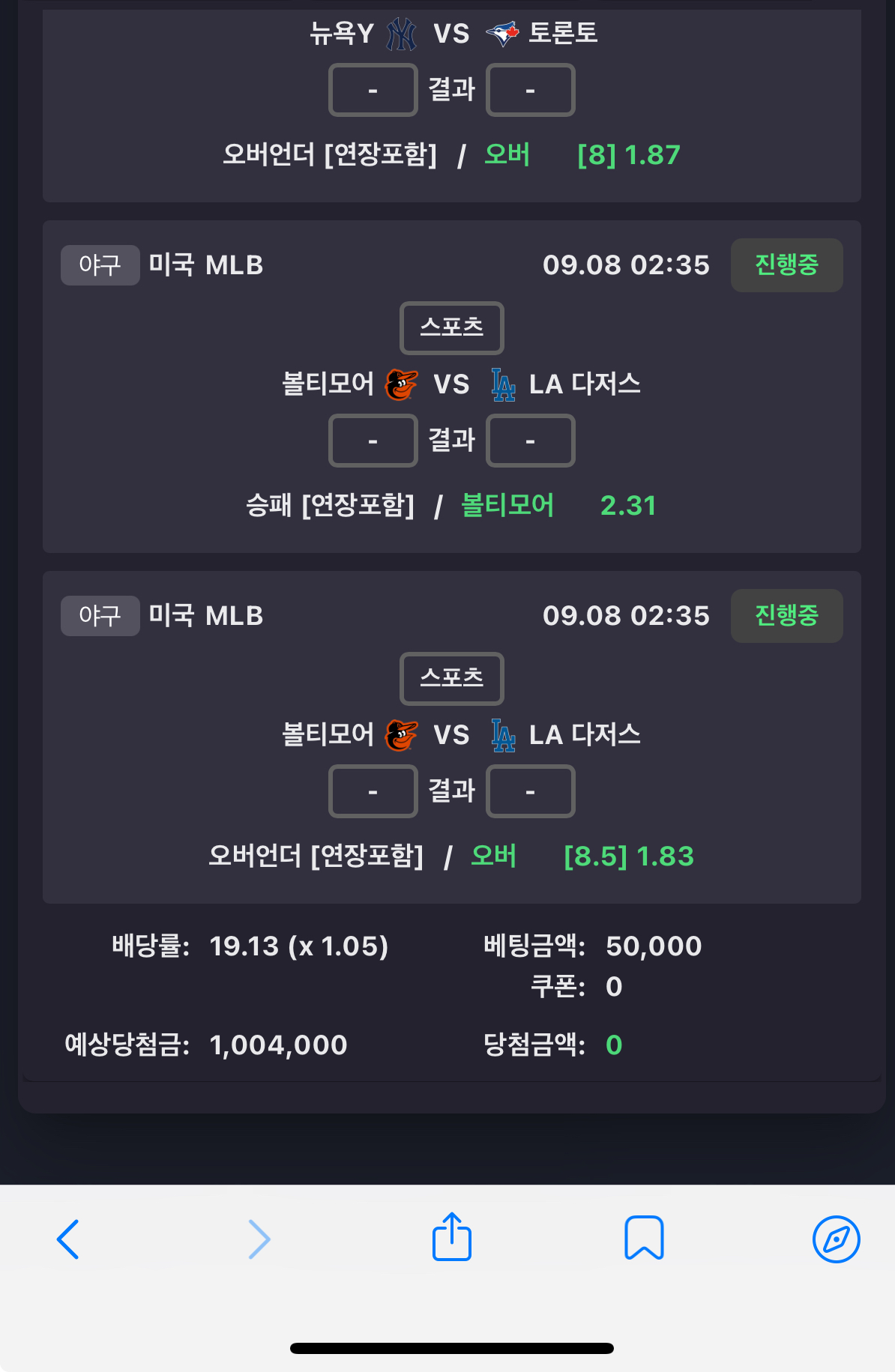Tap the Safari back arrow

pyautogui.click(x=68, y=1239)
